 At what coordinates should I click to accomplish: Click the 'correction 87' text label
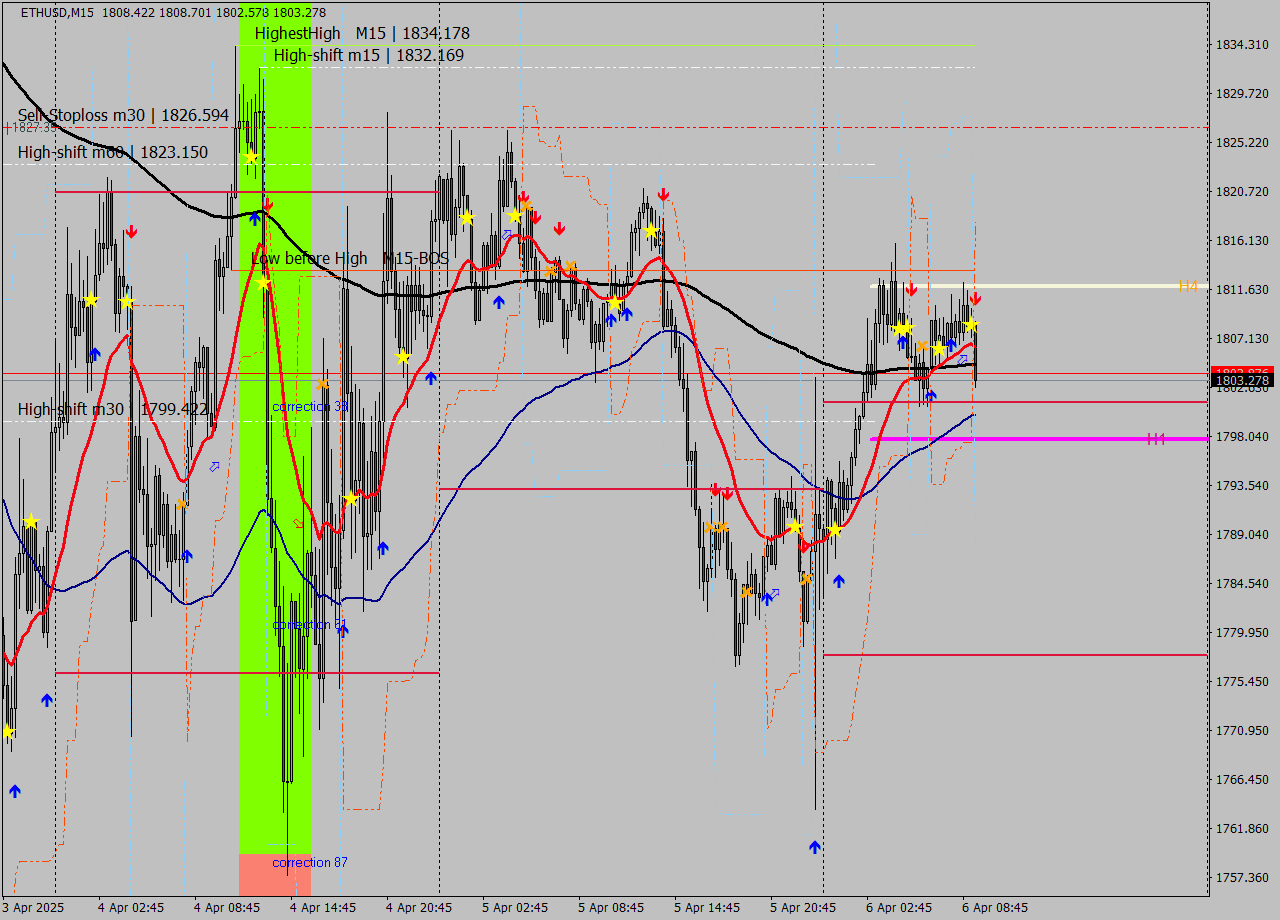tap(310, 862)
